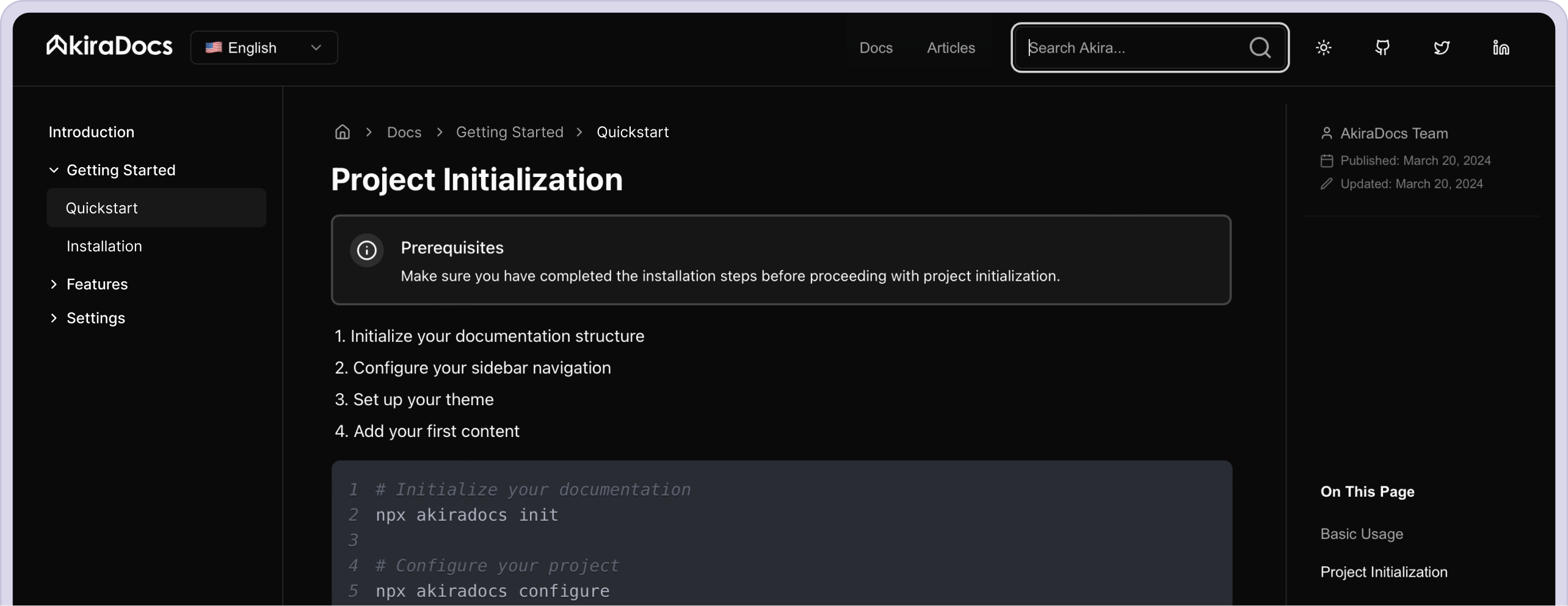Open the Twitter icon link
The height and width of the screenshot is (606, 1568).
(1442, 48)
